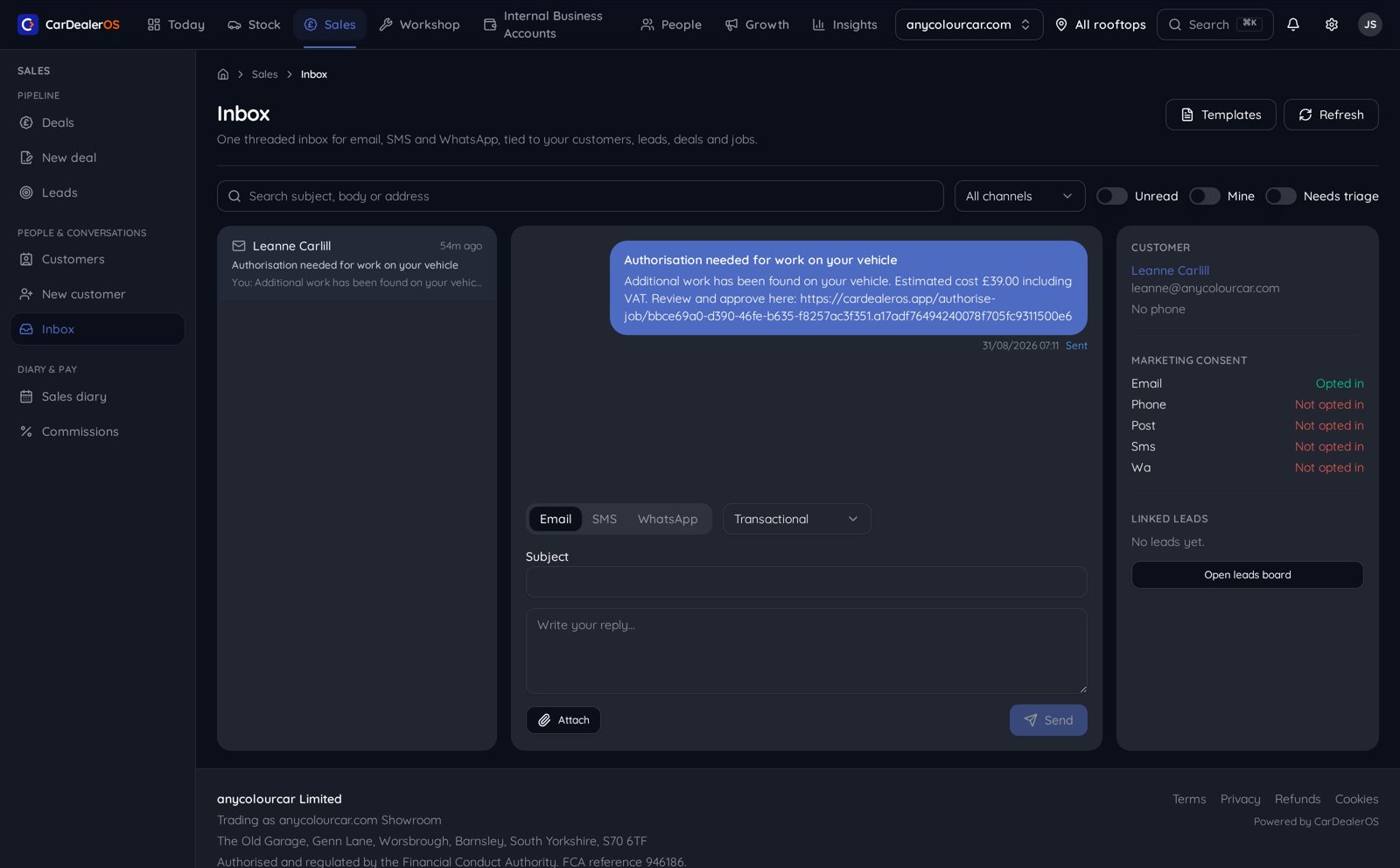Click the Leads target icon
Viewport: 1400px width, 868px height.
click(x=26, y=192)
